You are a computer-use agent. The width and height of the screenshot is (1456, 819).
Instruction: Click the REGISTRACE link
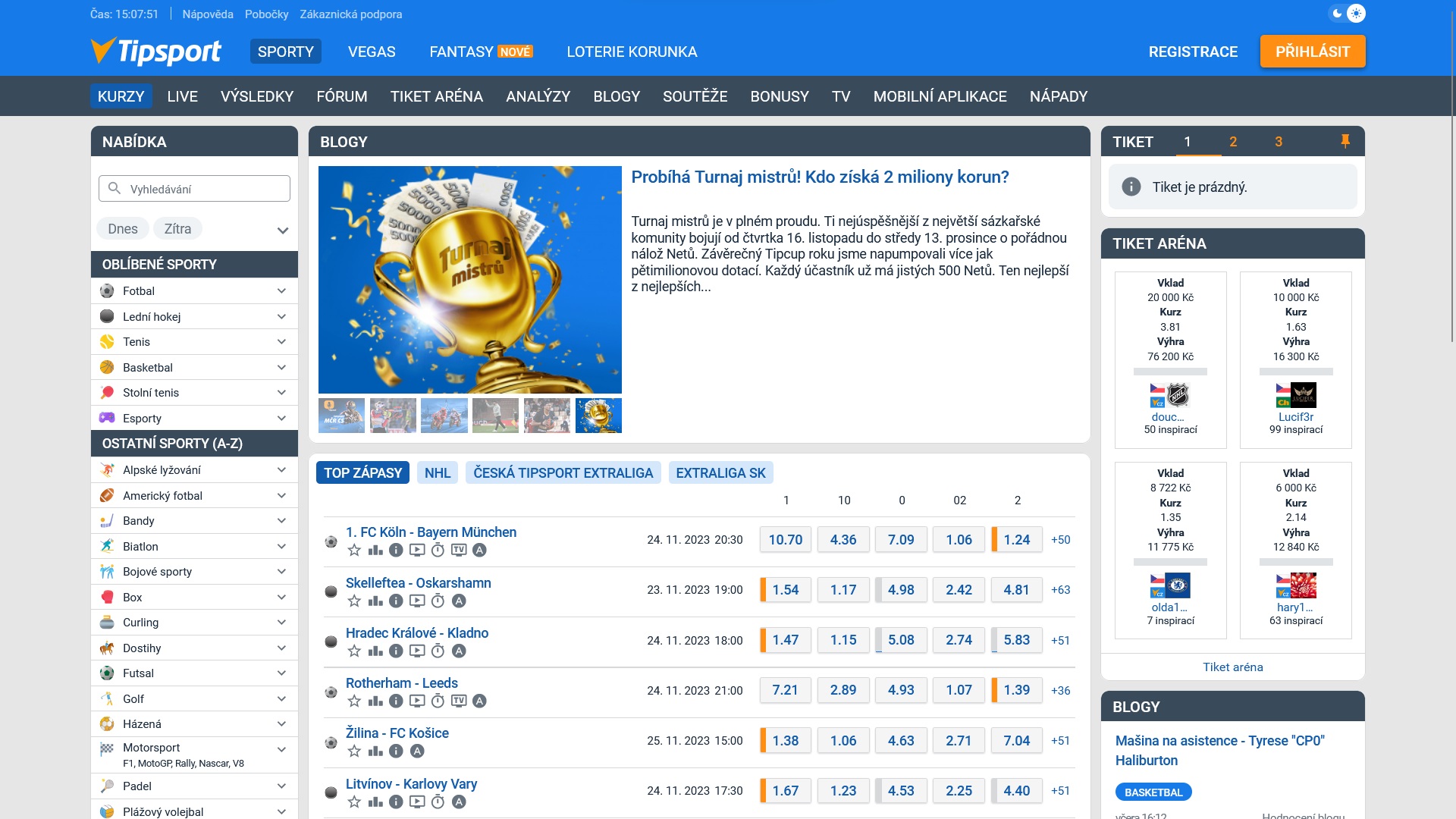click(1193, 52)
